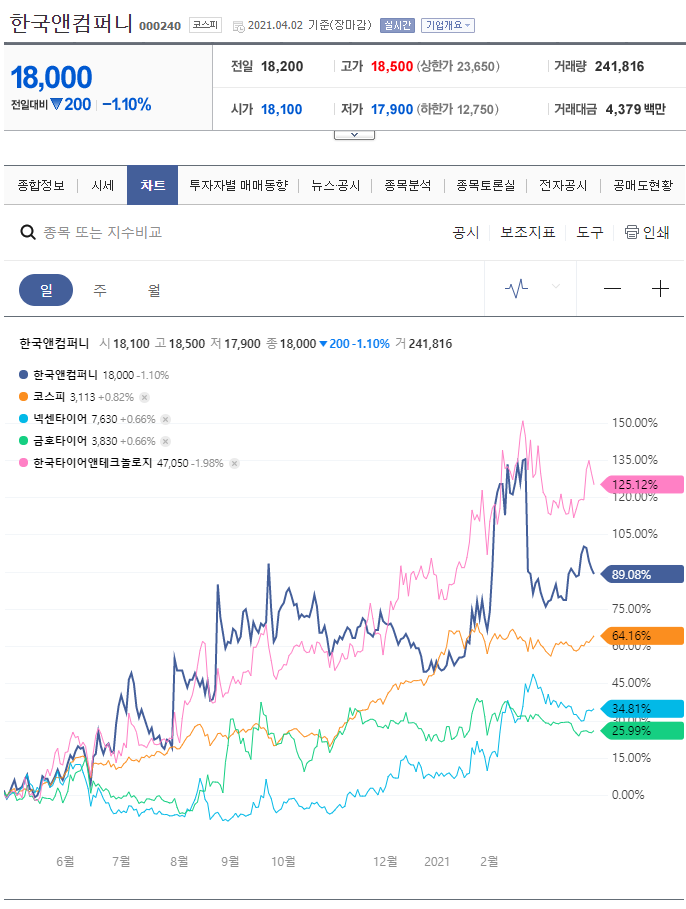Click the 고가 18,500 value

pos(392,67)
